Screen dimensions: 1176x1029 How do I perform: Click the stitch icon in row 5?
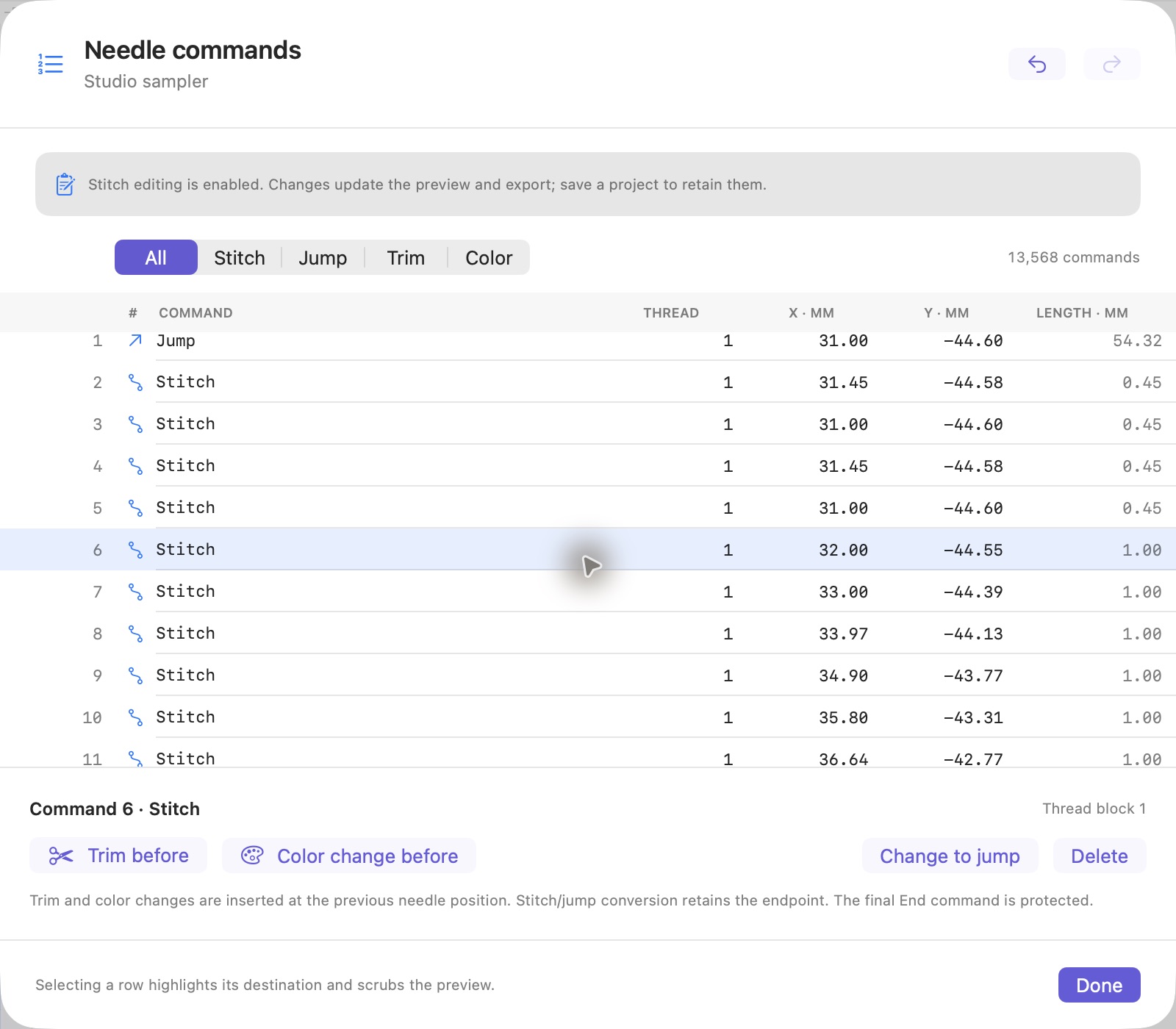135,508
